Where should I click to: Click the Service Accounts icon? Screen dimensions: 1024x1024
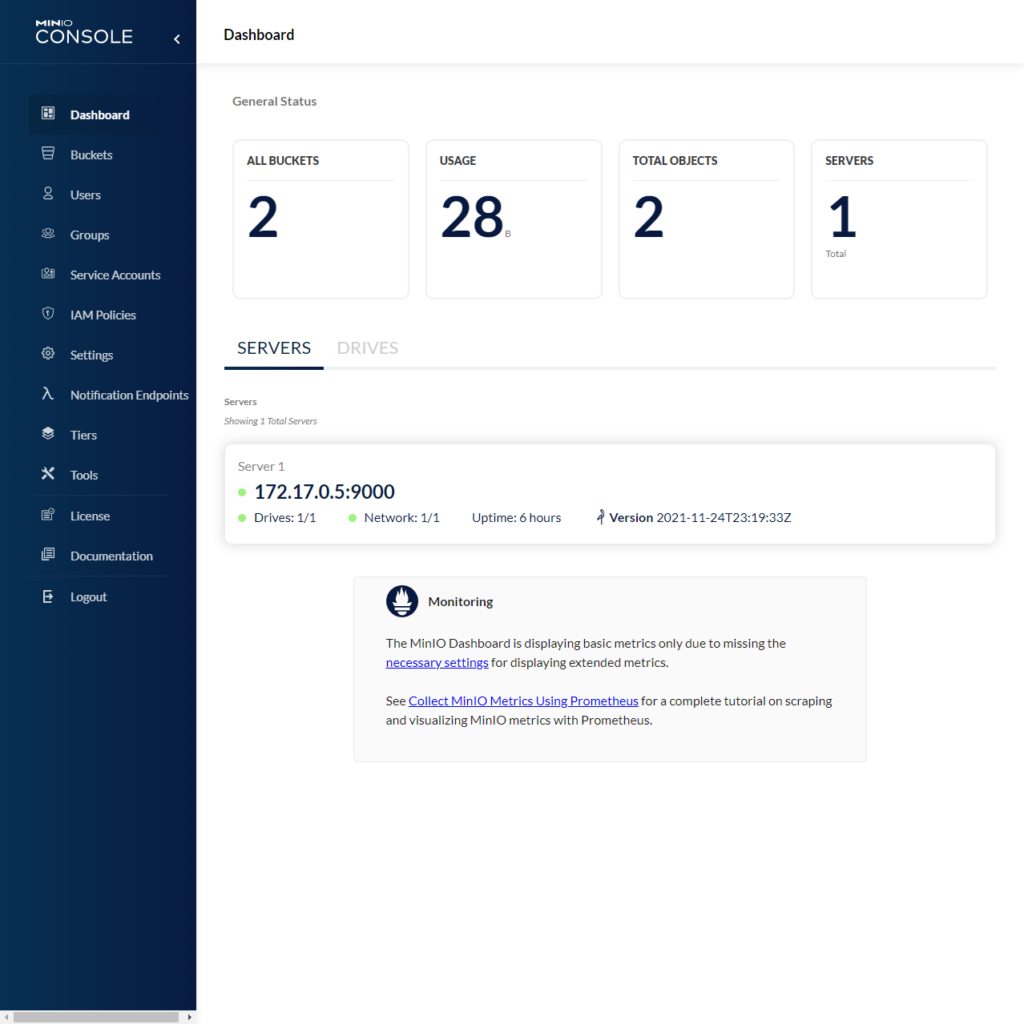click(x=48, y=274)
